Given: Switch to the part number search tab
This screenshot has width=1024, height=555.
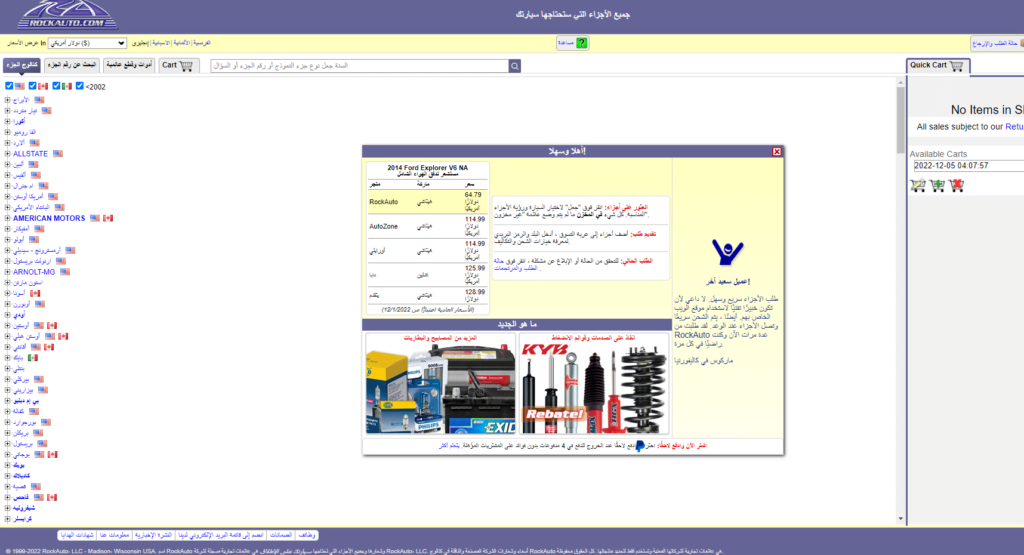Looking at the screenshot, I should click(x=72, y=65).
